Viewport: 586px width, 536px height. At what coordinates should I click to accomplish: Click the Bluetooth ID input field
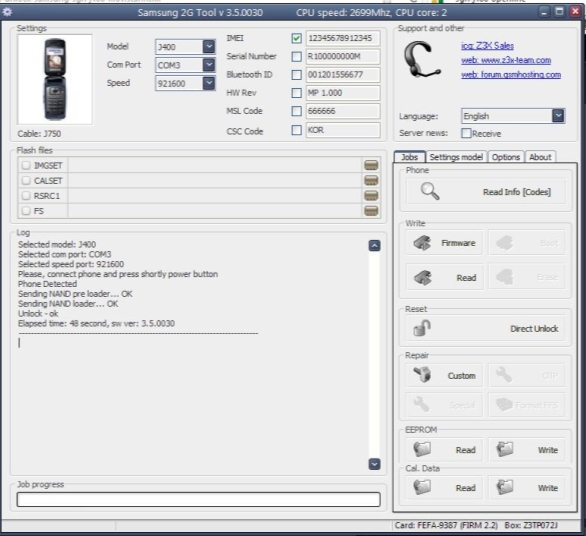pos(343,75)
